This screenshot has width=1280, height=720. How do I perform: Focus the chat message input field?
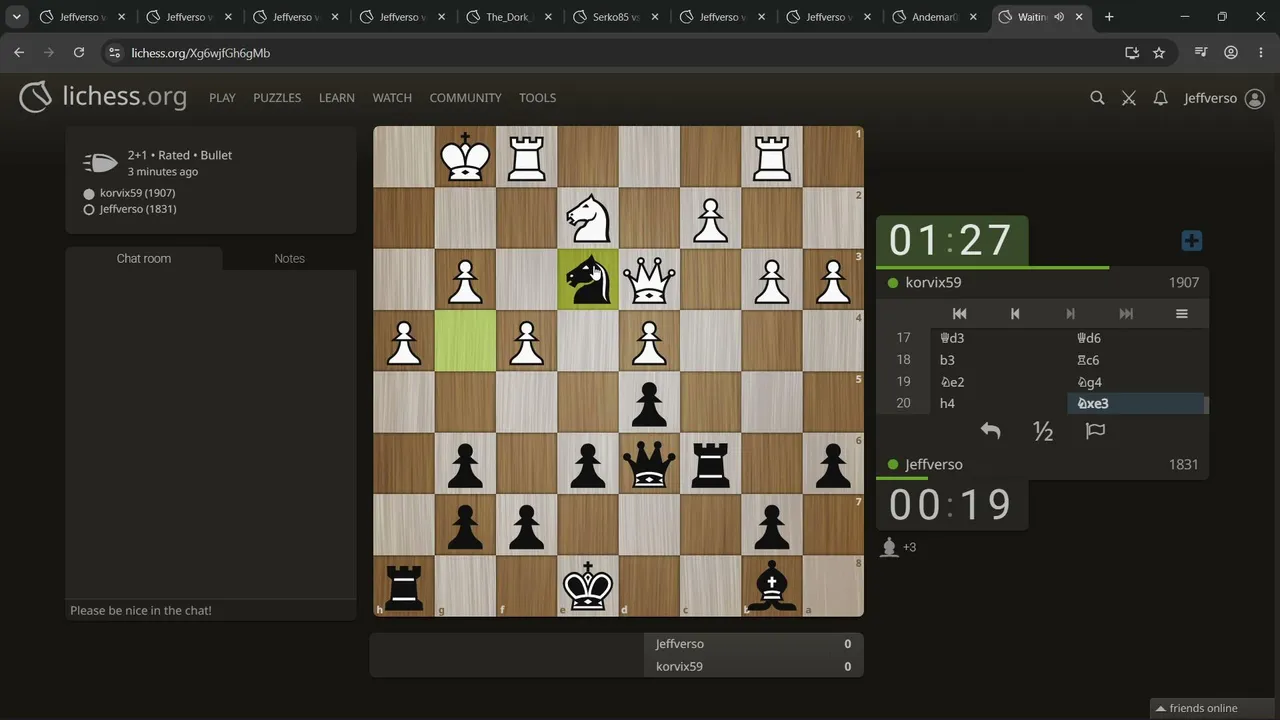(211, 610)
